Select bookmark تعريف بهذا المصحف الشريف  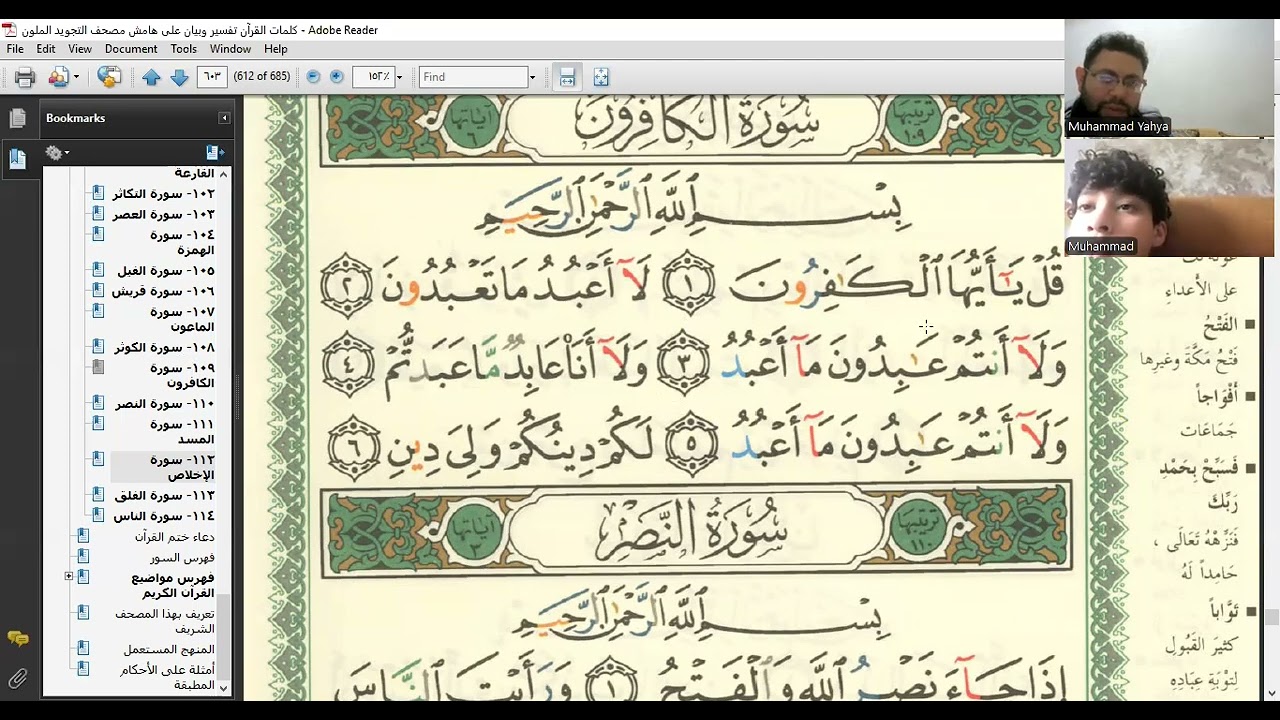click(x=165, y=621)
